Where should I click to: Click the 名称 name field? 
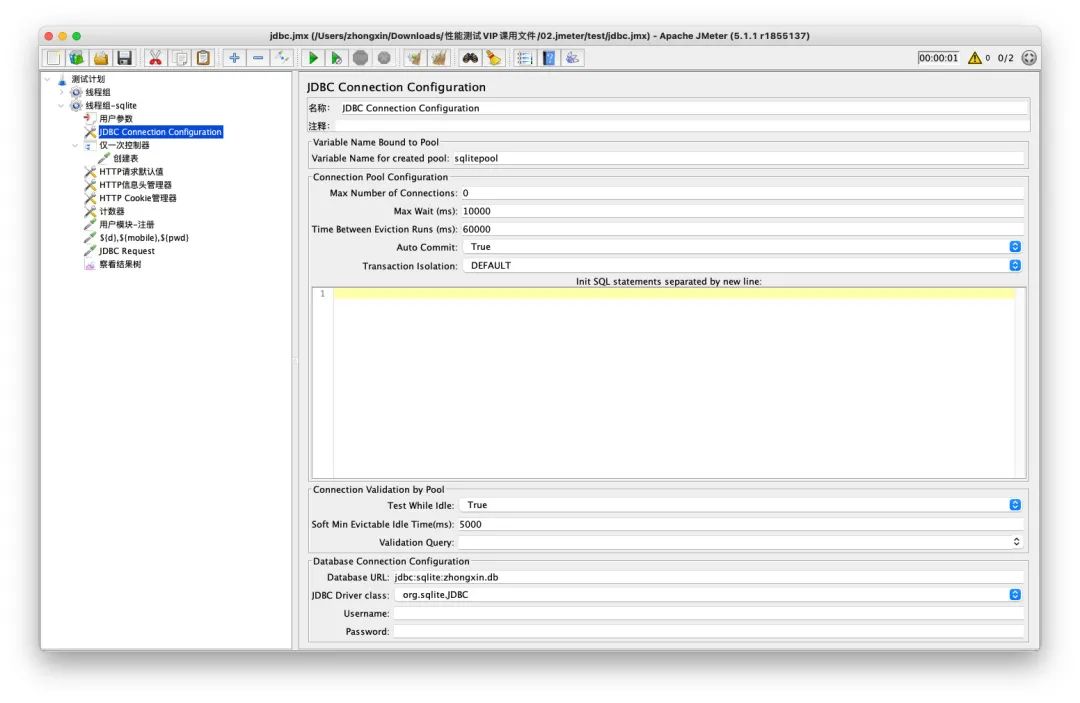(683, 108)
